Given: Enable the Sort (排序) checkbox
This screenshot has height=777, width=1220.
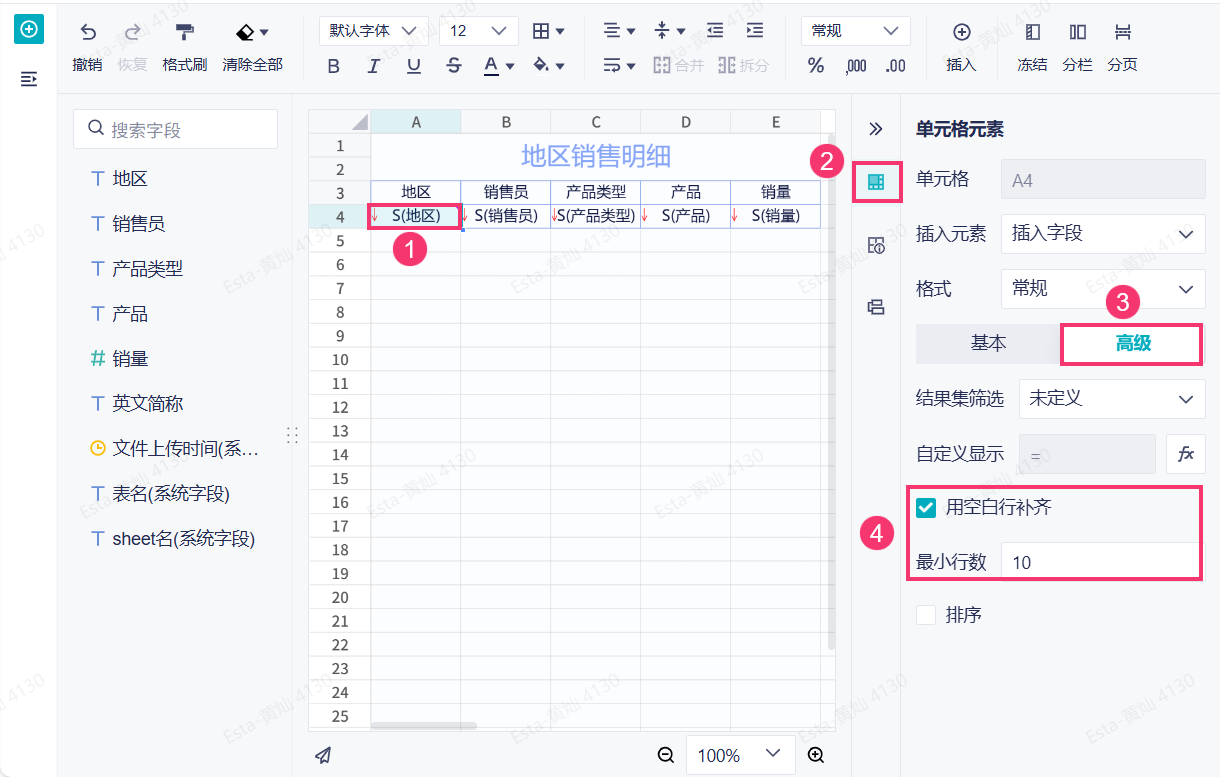Looking at the screenshot, I should pyautogui.click(x=926, y=615).
